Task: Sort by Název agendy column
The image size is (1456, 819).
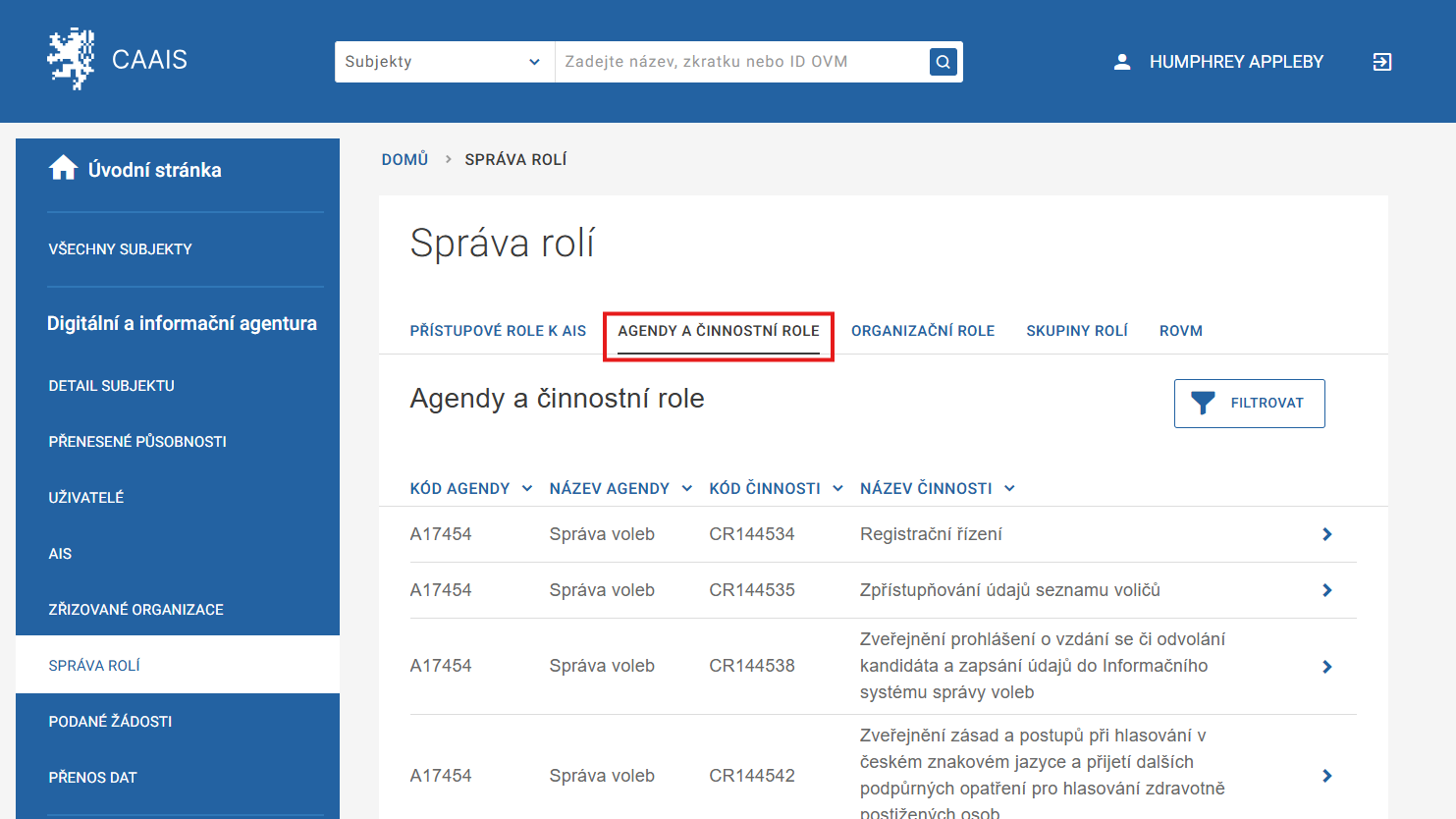Action: pos(620,489)
